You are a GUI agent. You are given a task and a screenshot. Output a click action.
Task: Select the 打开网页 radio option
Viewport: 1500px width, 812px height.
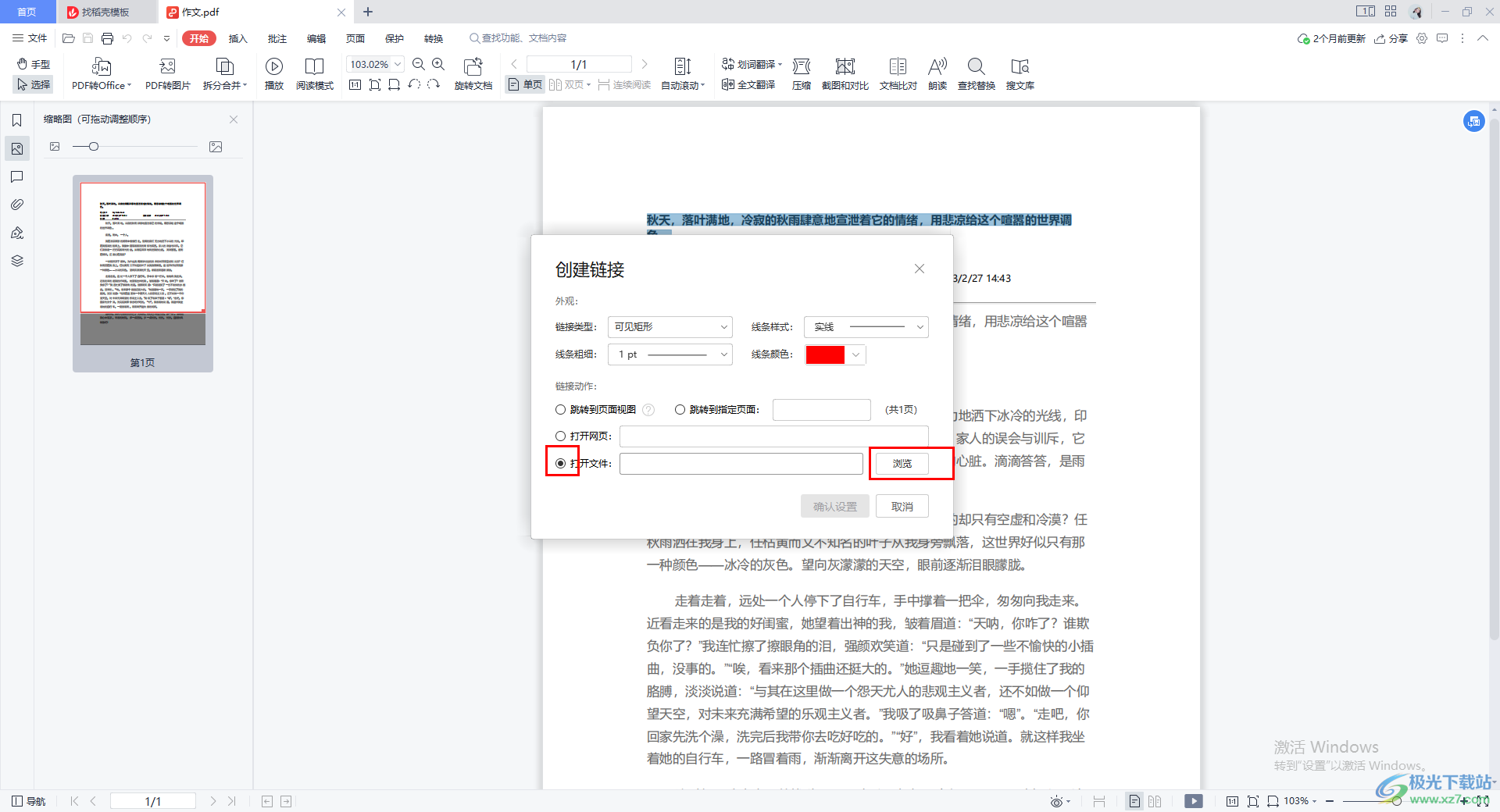click(560, 436)
